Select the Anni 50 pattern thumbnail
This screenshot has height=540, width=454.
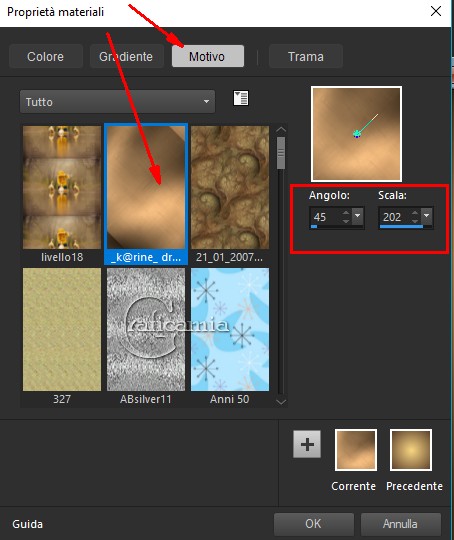tap(230, 330)
